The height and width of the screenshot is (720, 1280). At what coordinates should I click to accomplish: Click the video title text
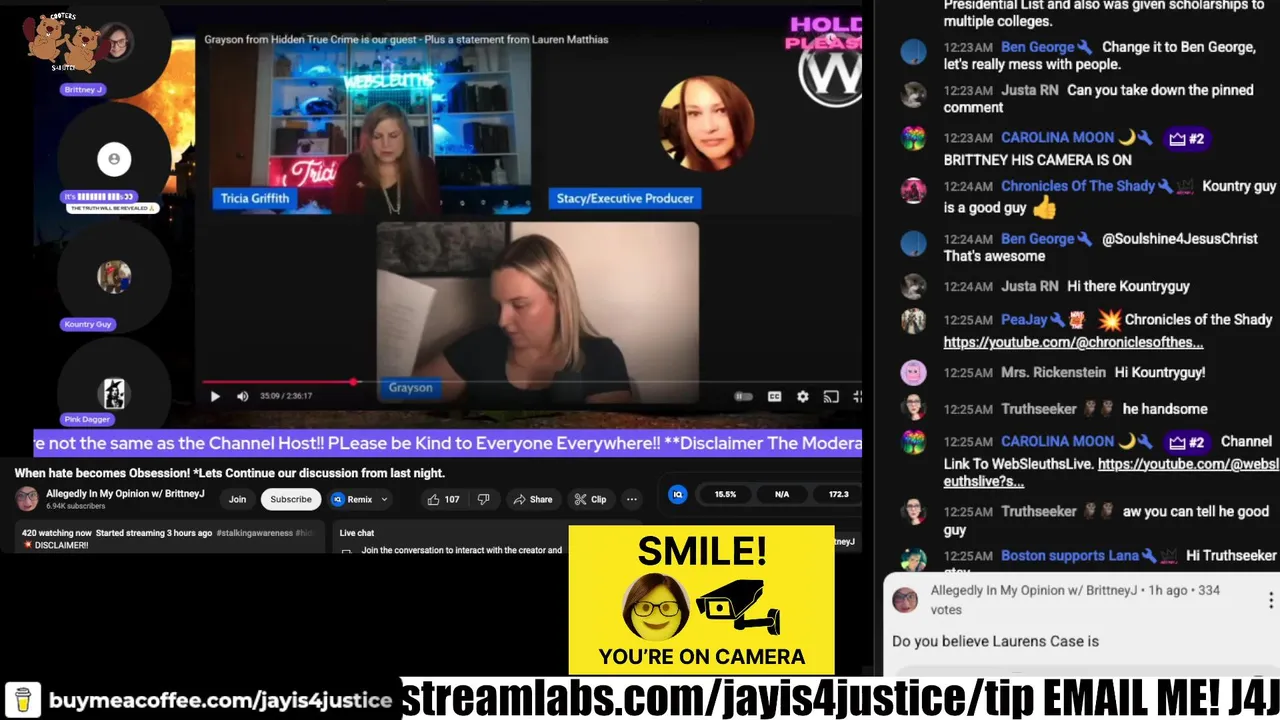230,473
